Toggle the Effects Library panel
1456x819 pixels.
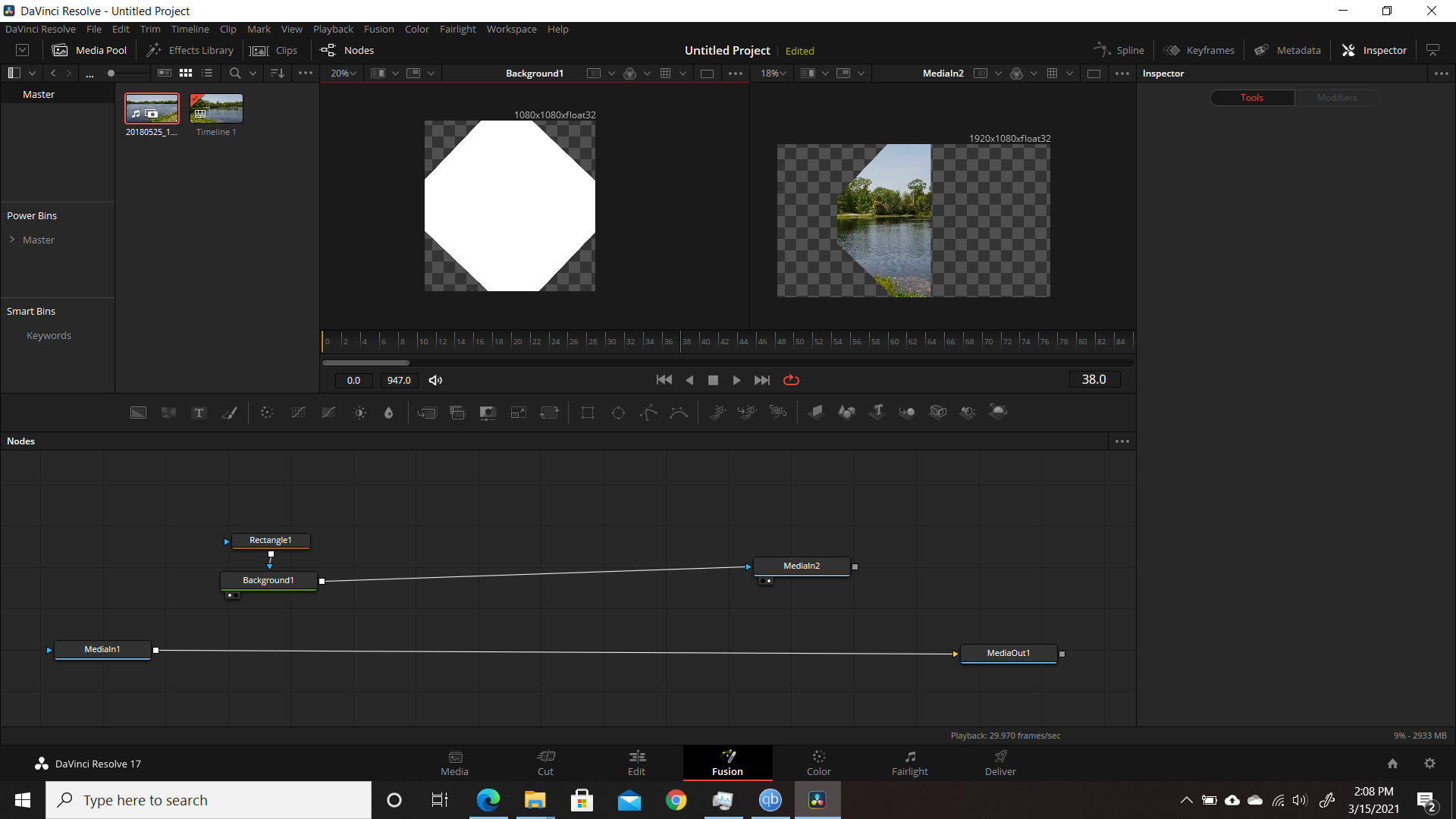click(190, 50)
